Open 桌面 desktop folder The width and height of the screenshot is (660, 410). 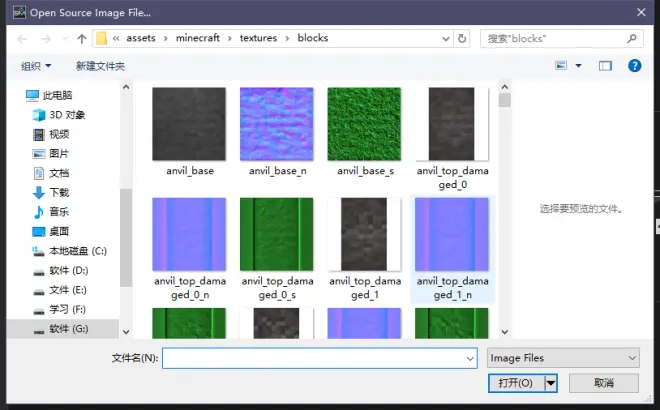tap(51, 231)
